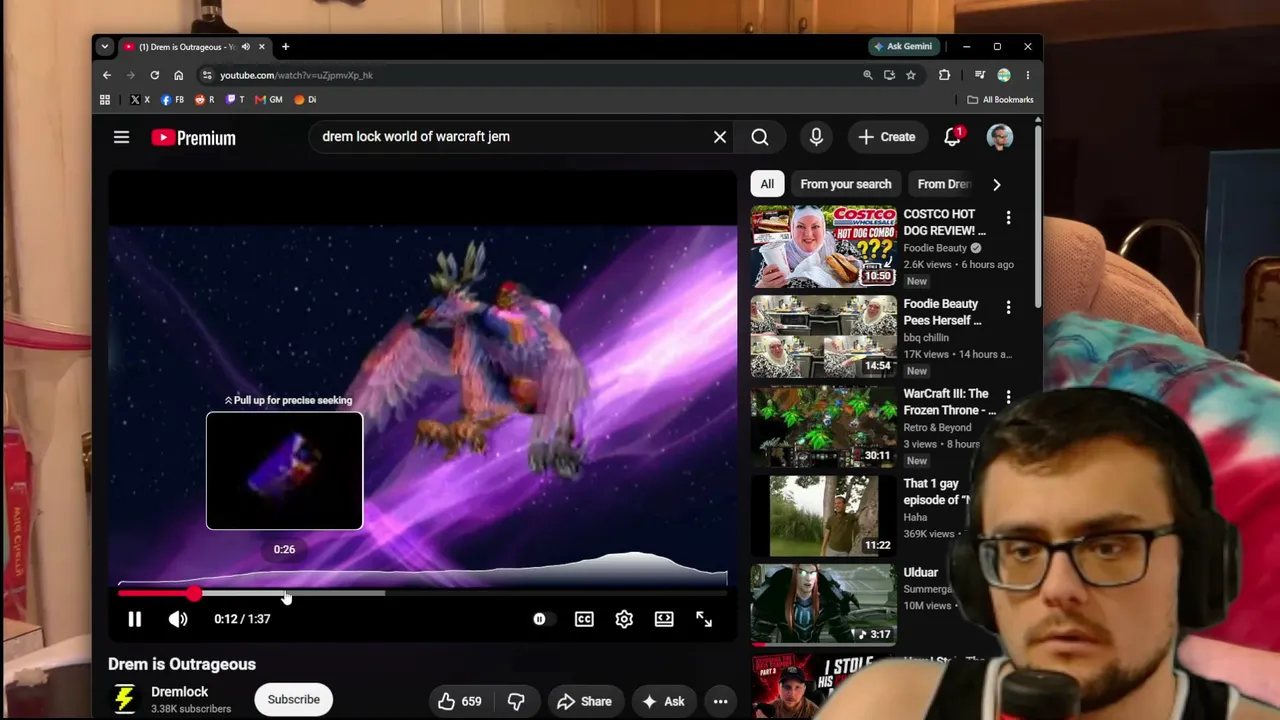This screenshot has height=720, width=1280.
Task: Open player settings gear
Action: 624,619
